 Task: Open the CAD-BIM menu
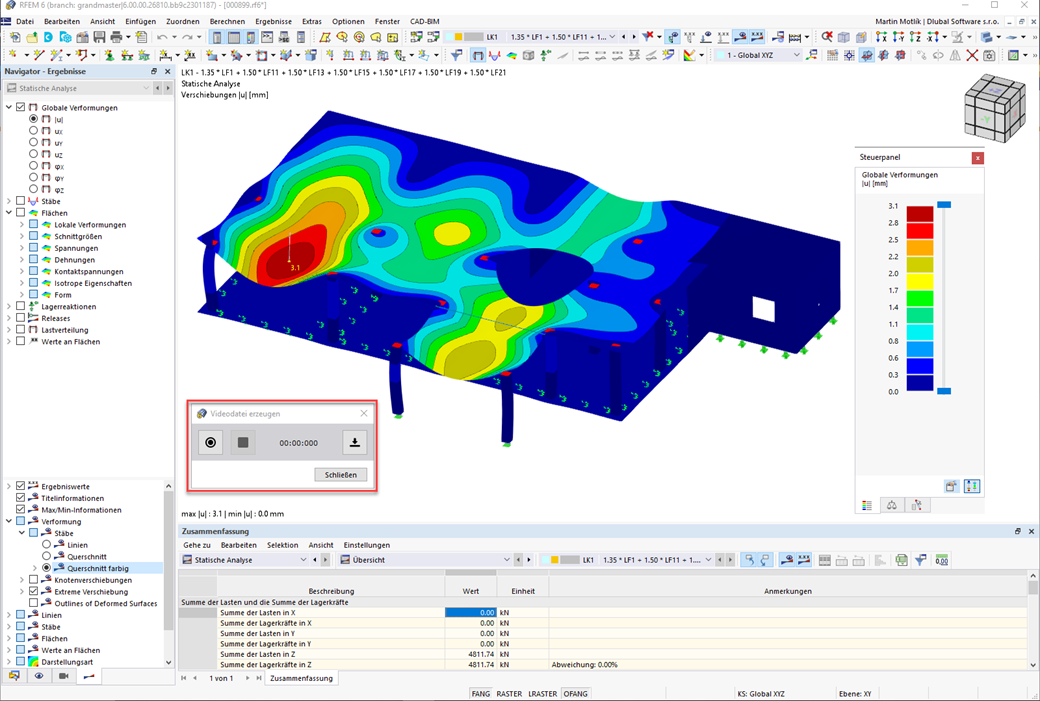424,21
